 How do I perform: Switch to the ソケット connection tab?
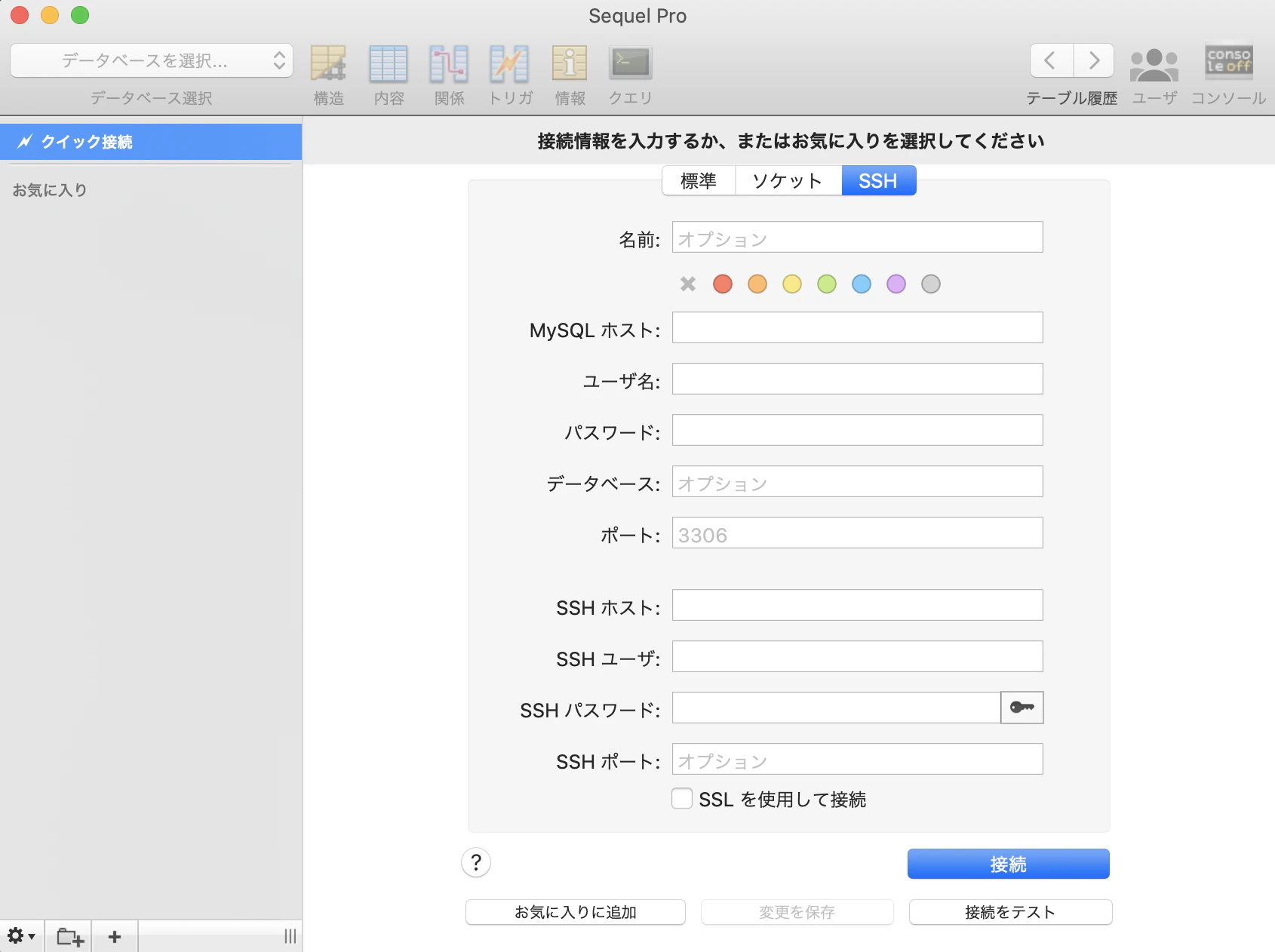click(x=787, y=180)
